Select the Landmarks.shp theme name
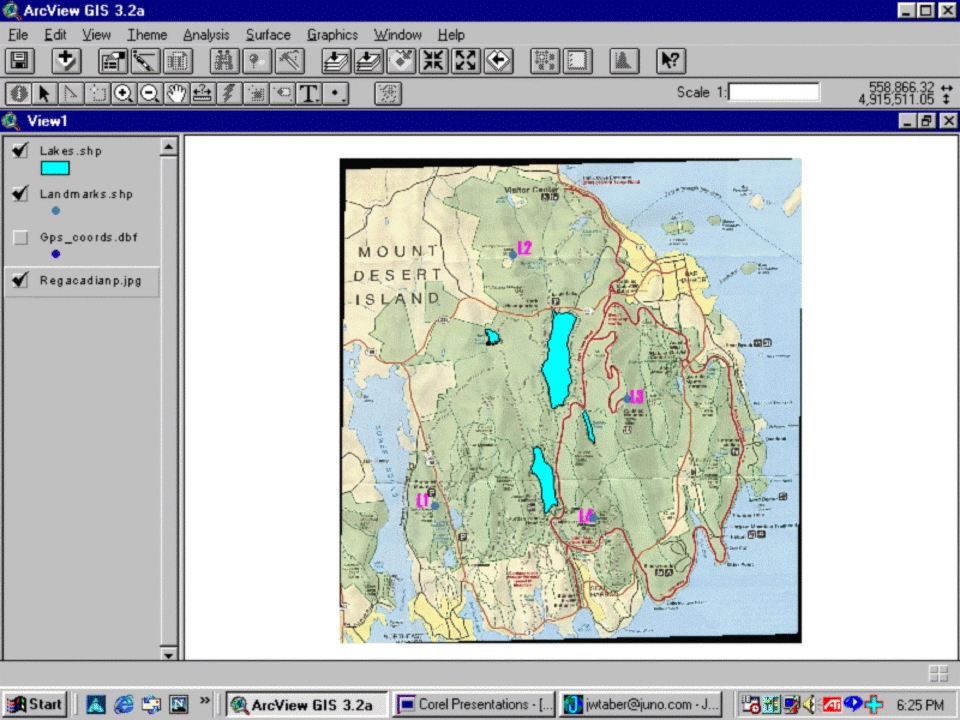 coord(86,194)
